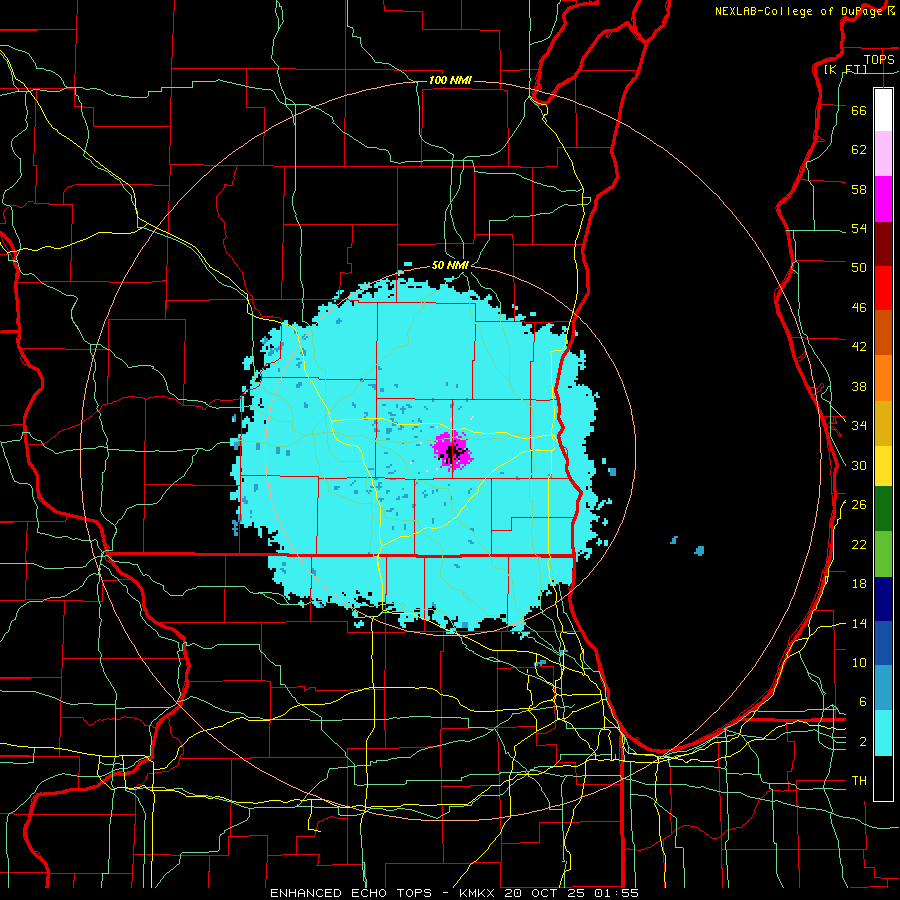Click the 10 legend value
Screen dimensions: 900x900
(859, 663)
